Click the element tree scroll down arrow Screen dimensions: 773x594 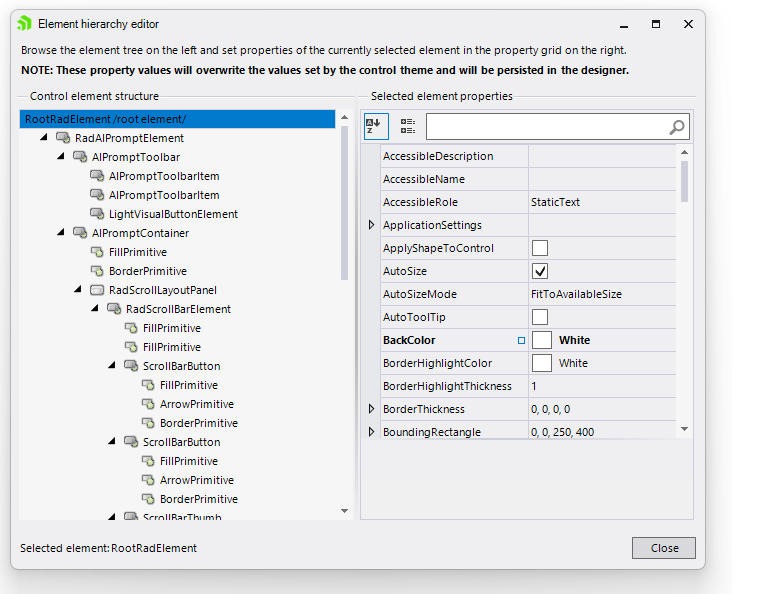pyautogui.click(x=345, y=511)
